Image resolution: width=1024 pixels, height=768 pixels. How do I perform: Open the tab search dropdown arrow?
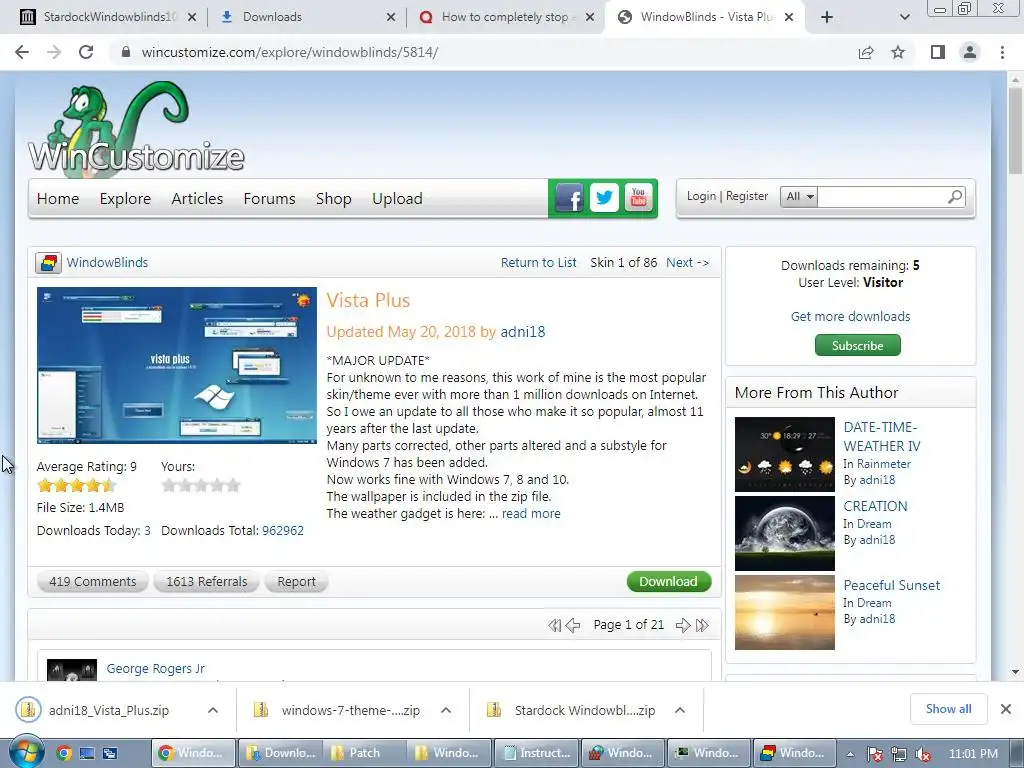(904, 17)
